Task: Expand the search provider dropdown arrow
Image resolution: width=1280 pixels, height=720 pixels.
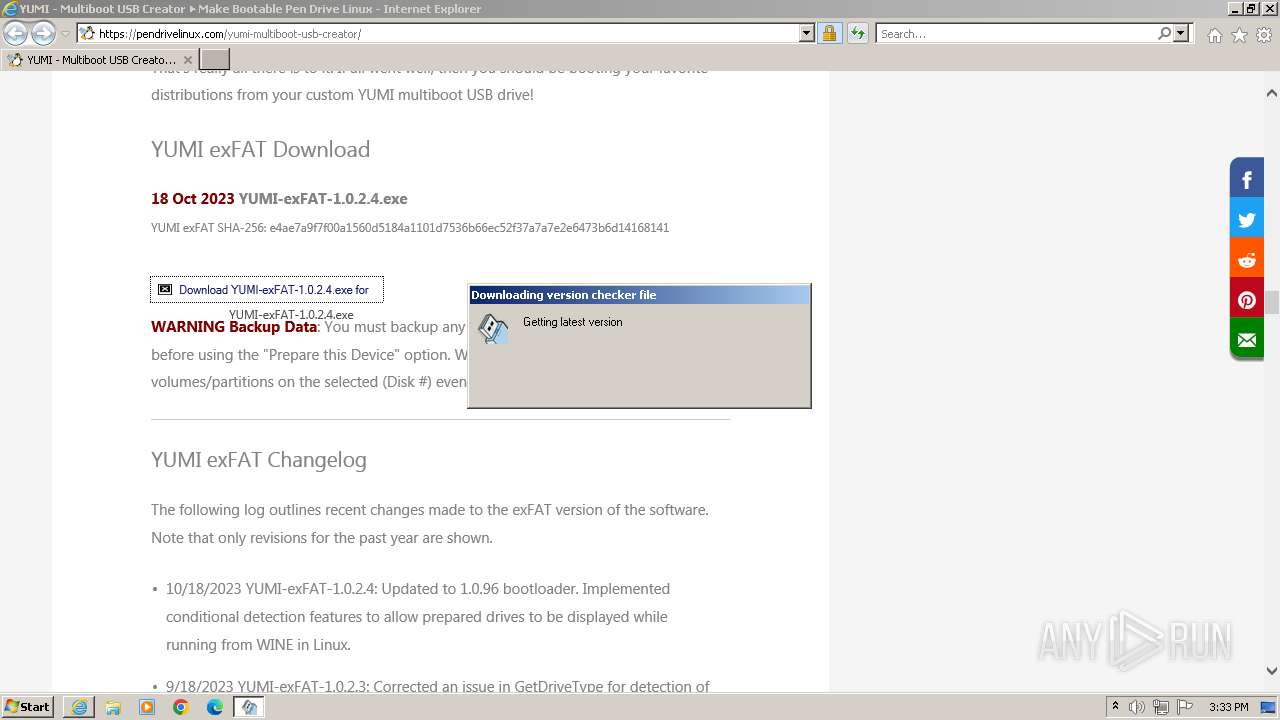Action: [x=1181, y=33]
